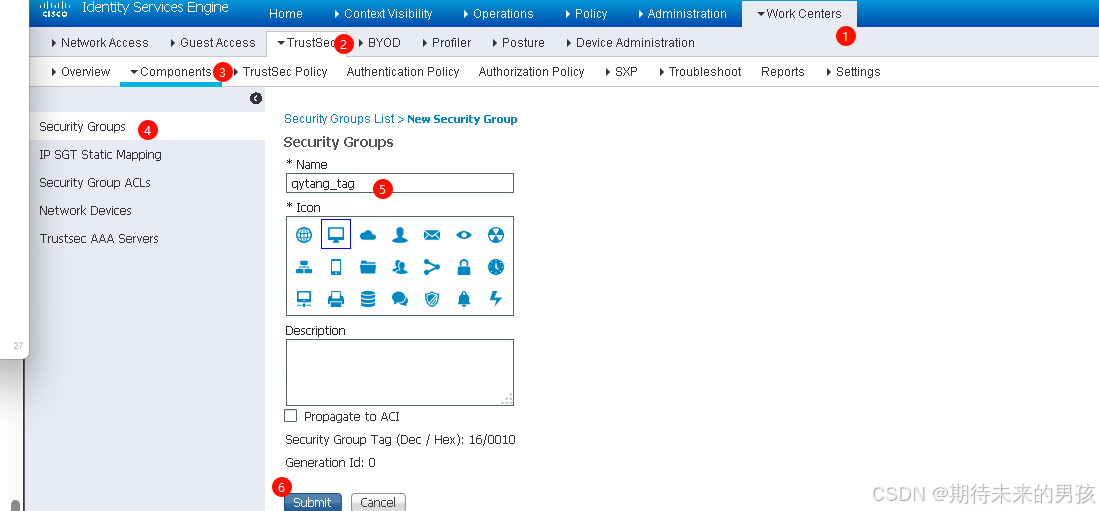This screenshot has height=511, width=1099.
Task: Go to the Home tab
Action: click(x=286, y=13)
